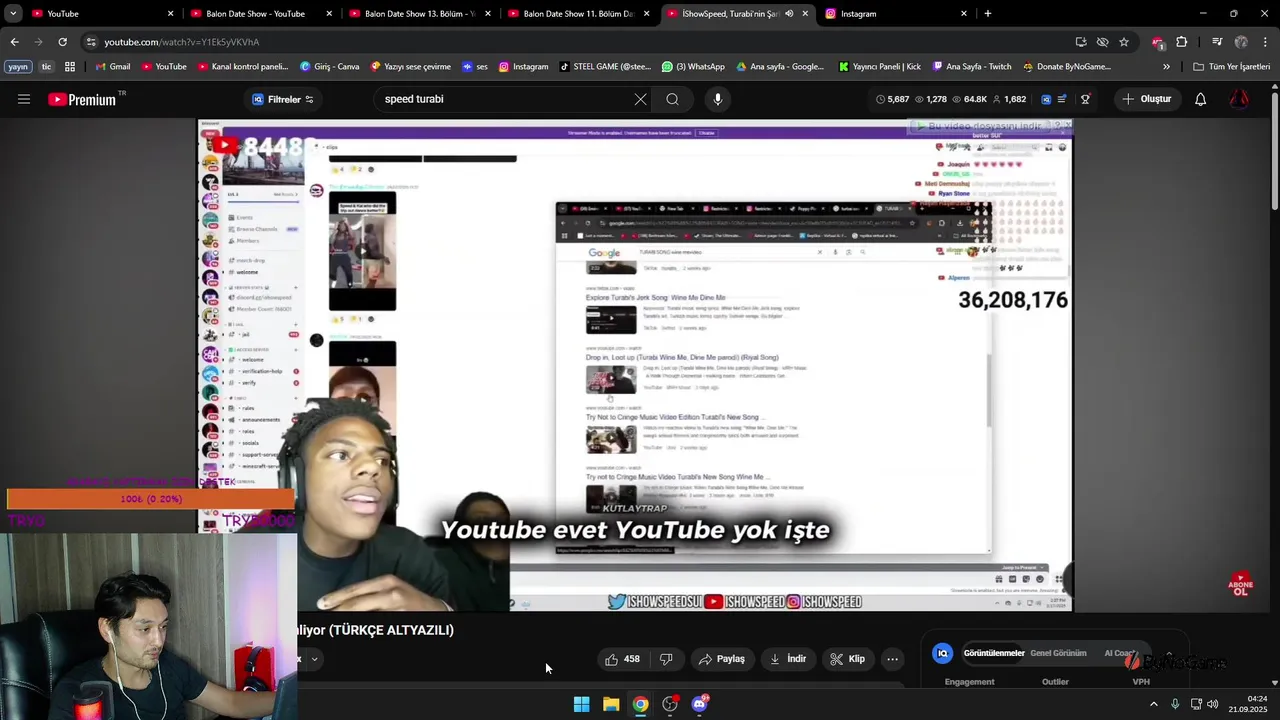1280x720 pixels.
Task: Select the AI Coach tab
Action: click(x=1120, y=653)
